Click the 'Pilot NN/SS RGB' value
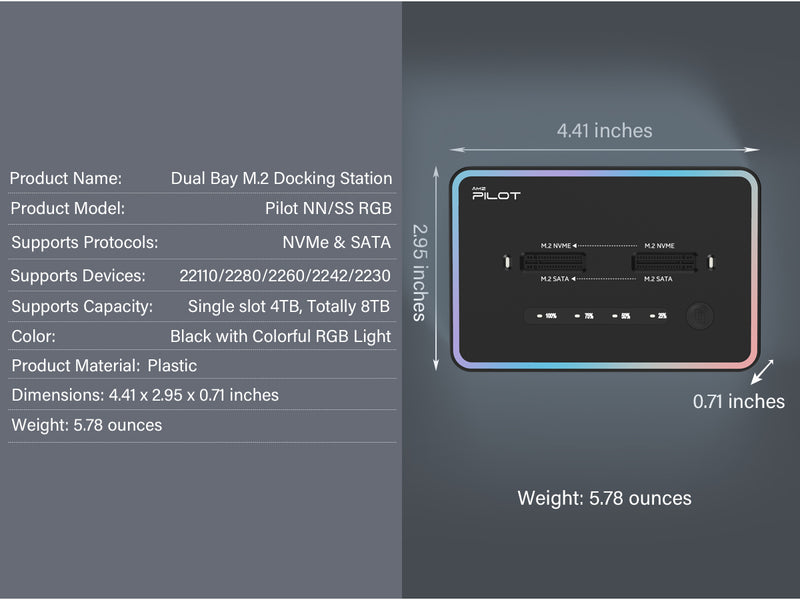This screenshot has height=600, width=800. click(328, 209)
